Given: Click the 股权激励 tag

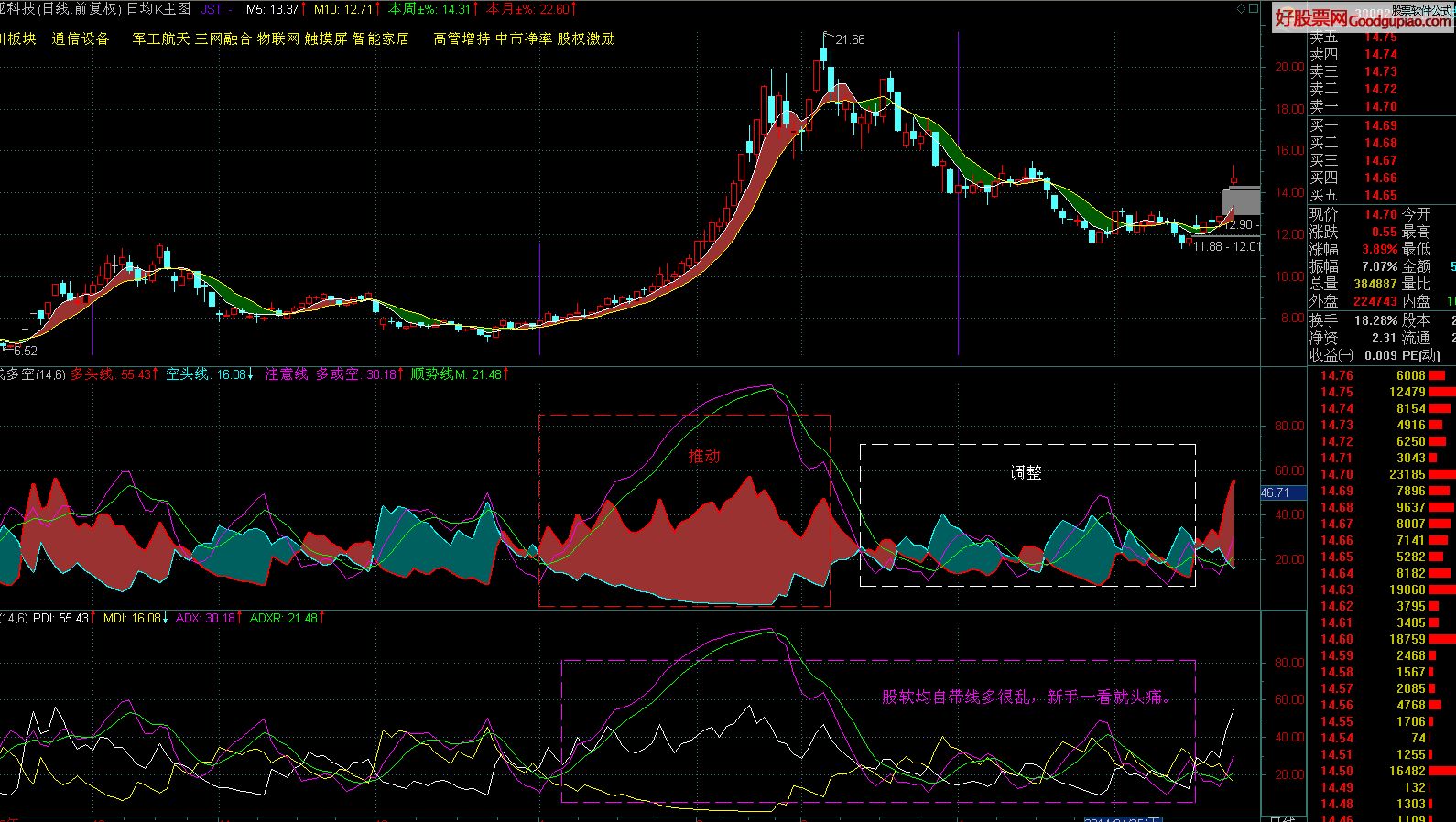Looking at the screenshot, I should coord(586,38).
